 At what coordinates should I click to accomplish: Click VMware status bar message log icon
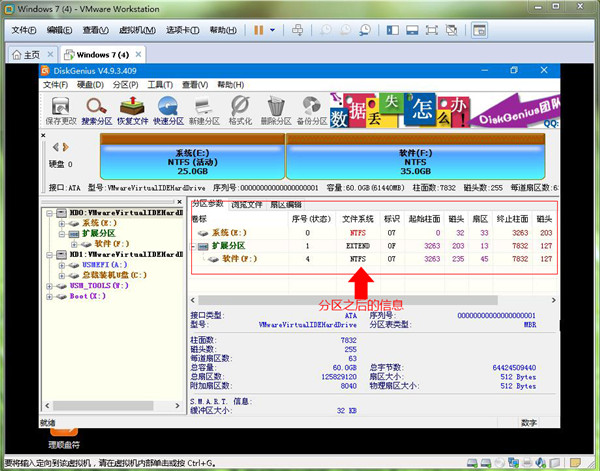[575, 463]
